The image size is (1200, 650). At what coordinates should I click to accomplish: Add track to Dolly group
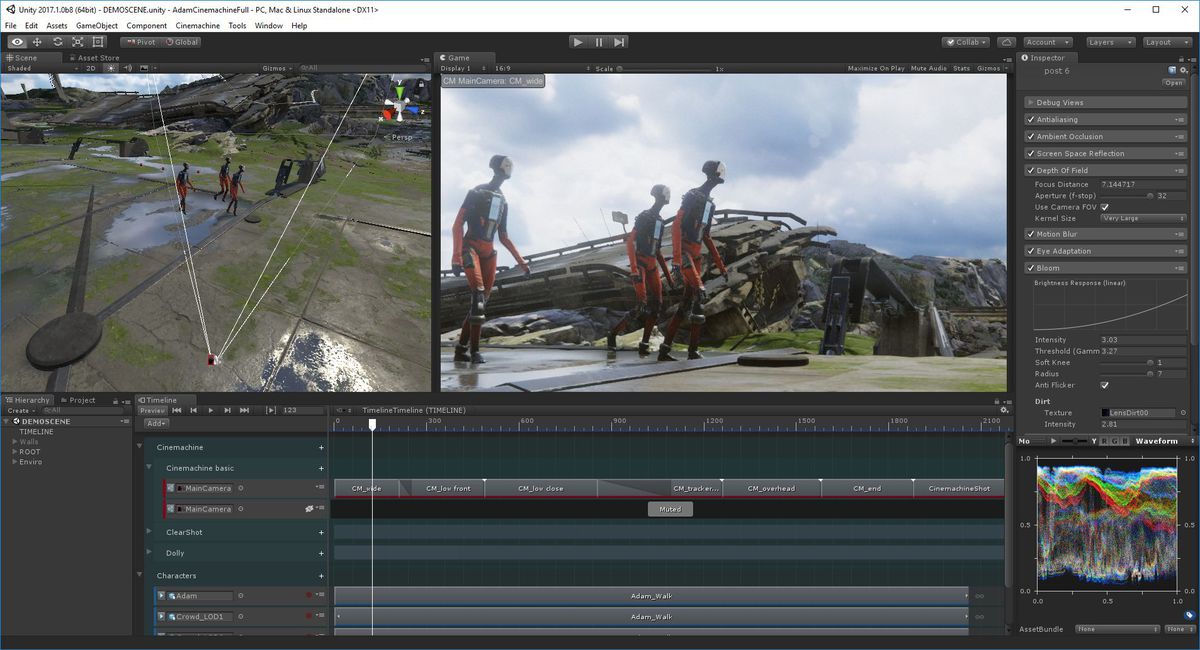(x=321, y=553)
